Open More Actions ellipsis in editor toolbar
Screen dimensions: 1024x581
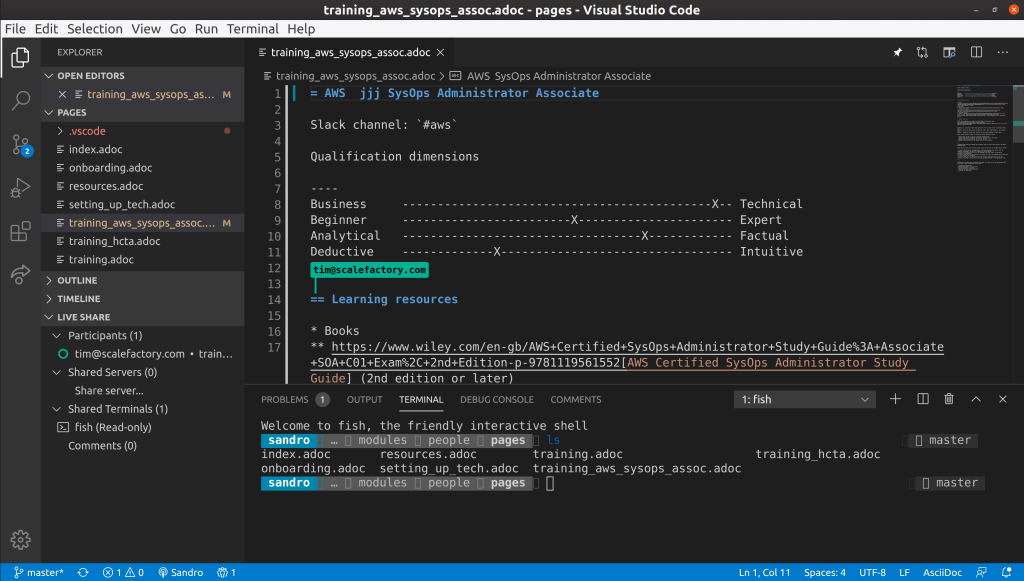(x=1002, y=52)
